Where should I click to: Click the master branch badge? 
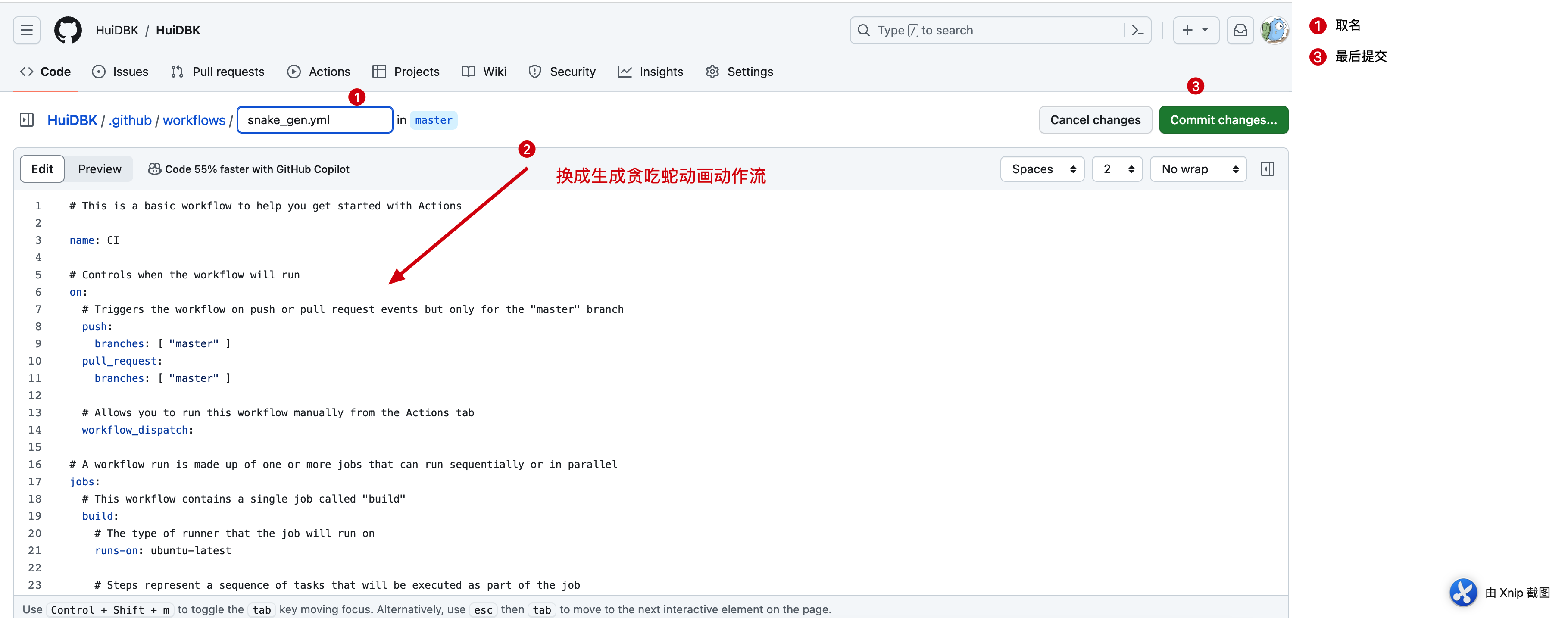click(x=434, y=120)
